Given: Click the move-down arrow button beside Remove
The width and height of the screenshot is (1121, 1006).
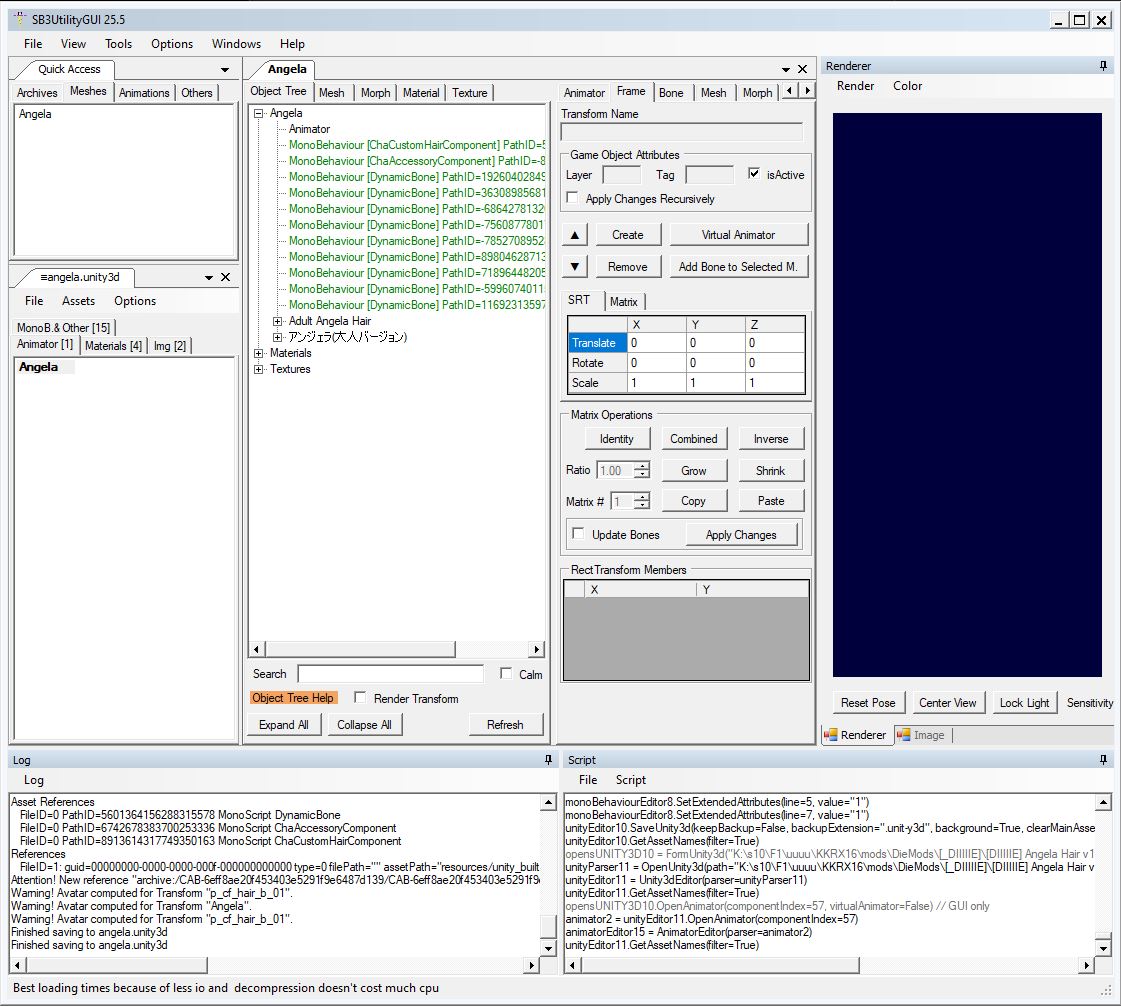Looking at the screenshot, I should [574, 267].
